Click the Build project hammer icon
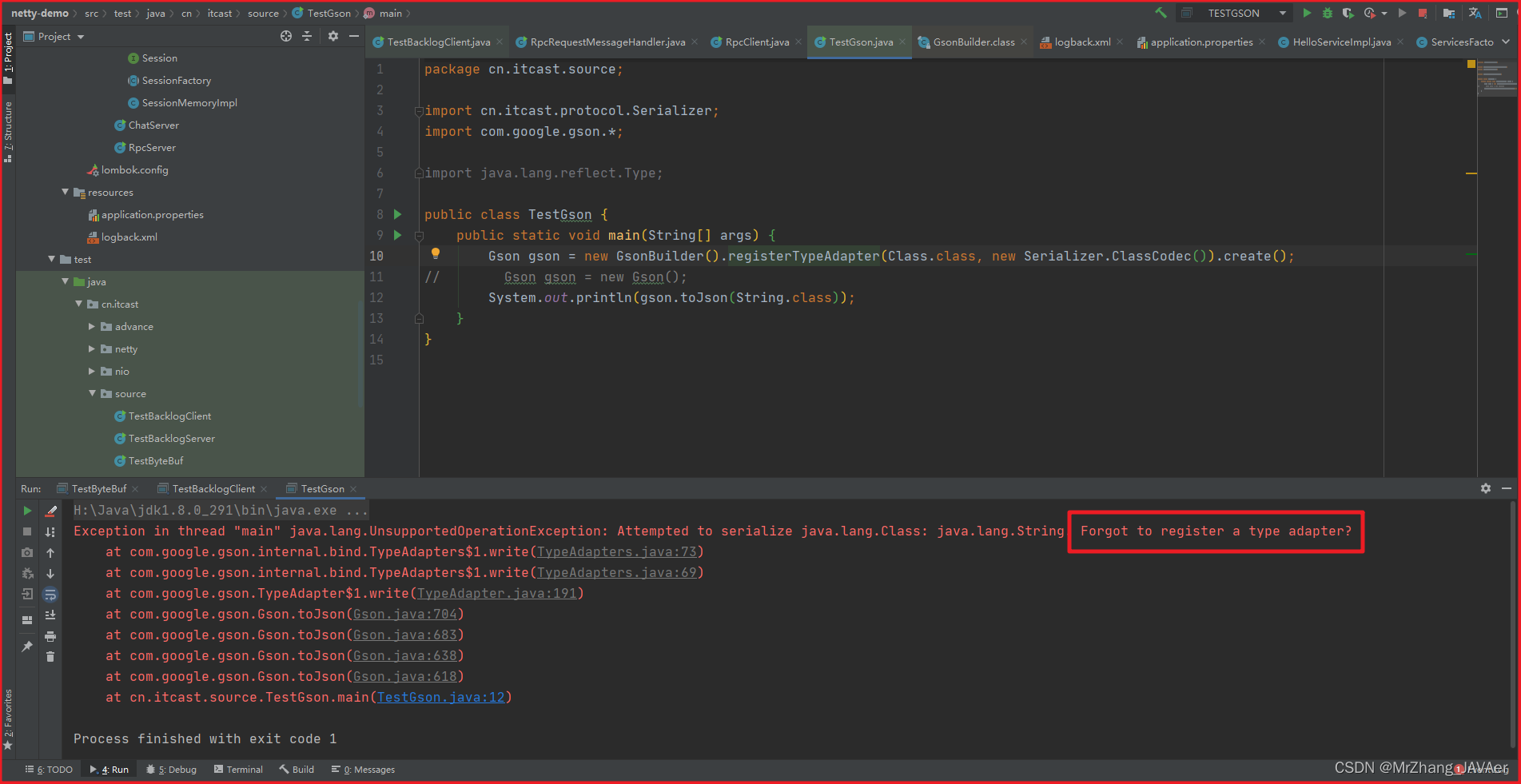Screen dimensions: 1521x784 point(1161,13)
